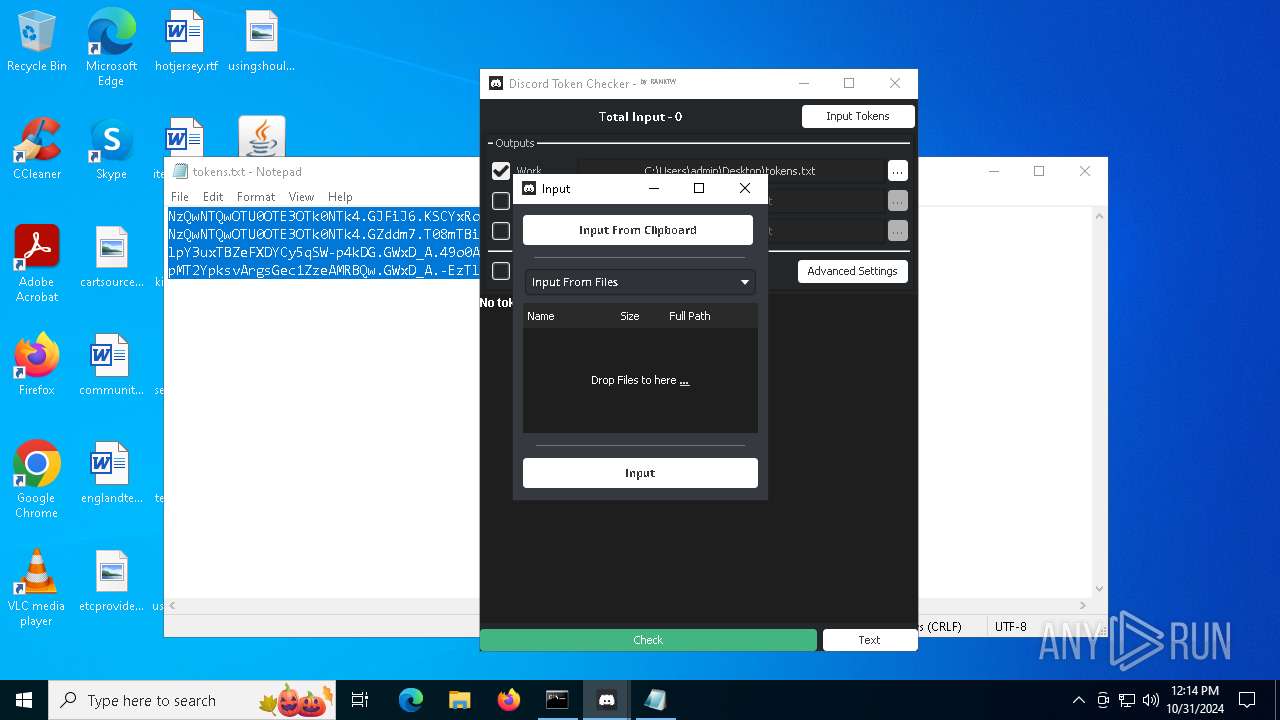This screenshot has height=720, width=1280.
Task: Uncheck the Work output checkbox
Action: click(x=501, y=171)
